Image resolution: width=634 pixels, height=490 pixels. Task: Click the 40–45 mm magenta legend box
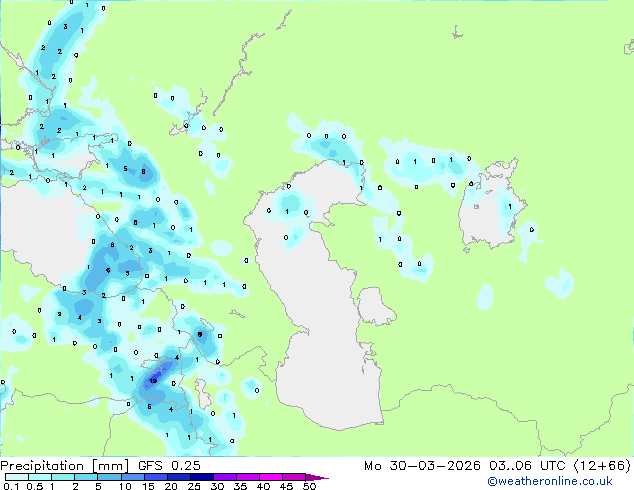271,477
